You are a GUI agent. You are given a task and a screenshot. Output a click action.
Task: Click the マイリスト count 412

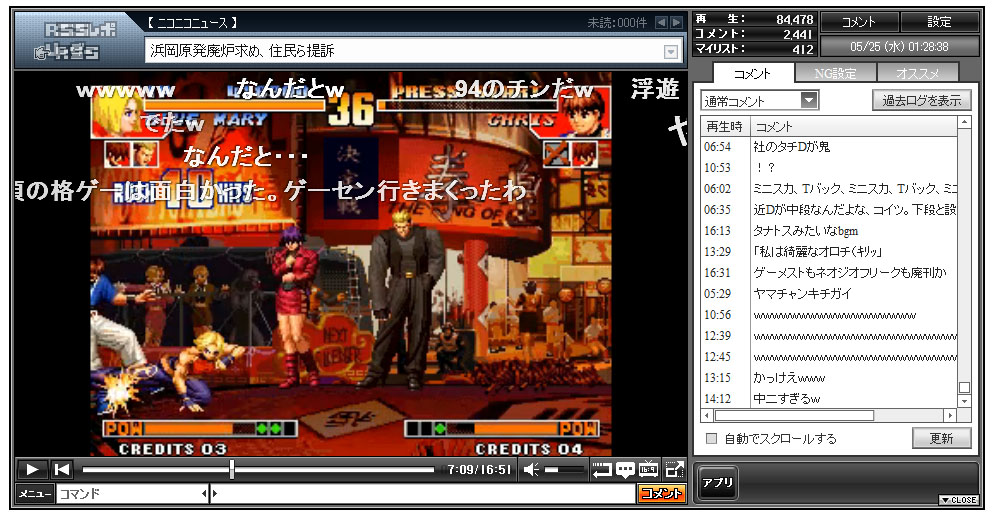803,49
